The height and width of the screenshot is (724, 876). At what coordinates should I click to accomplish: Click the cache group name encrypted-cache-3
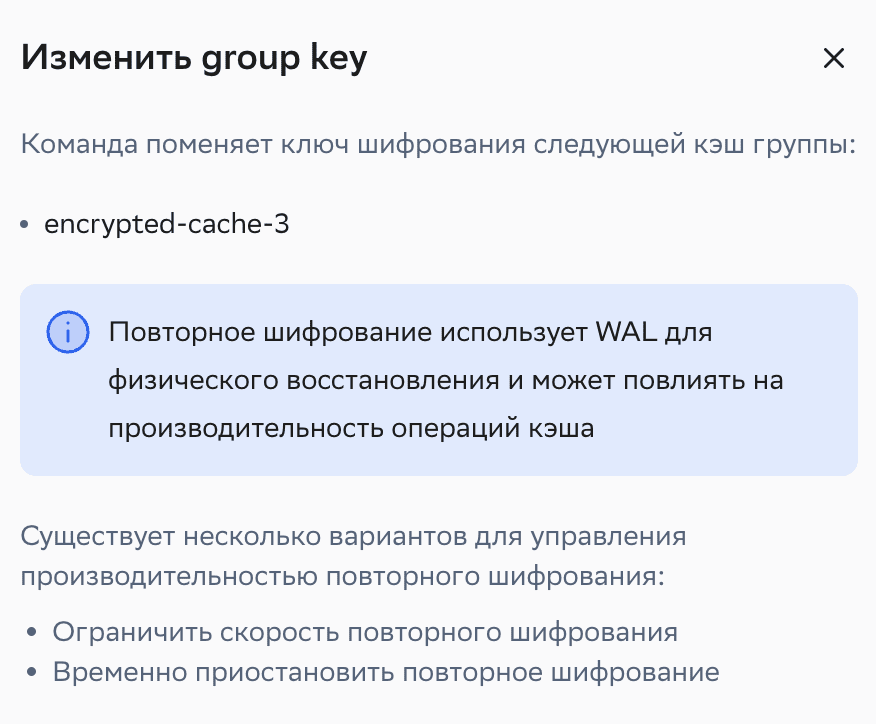(x=165, y=224)
